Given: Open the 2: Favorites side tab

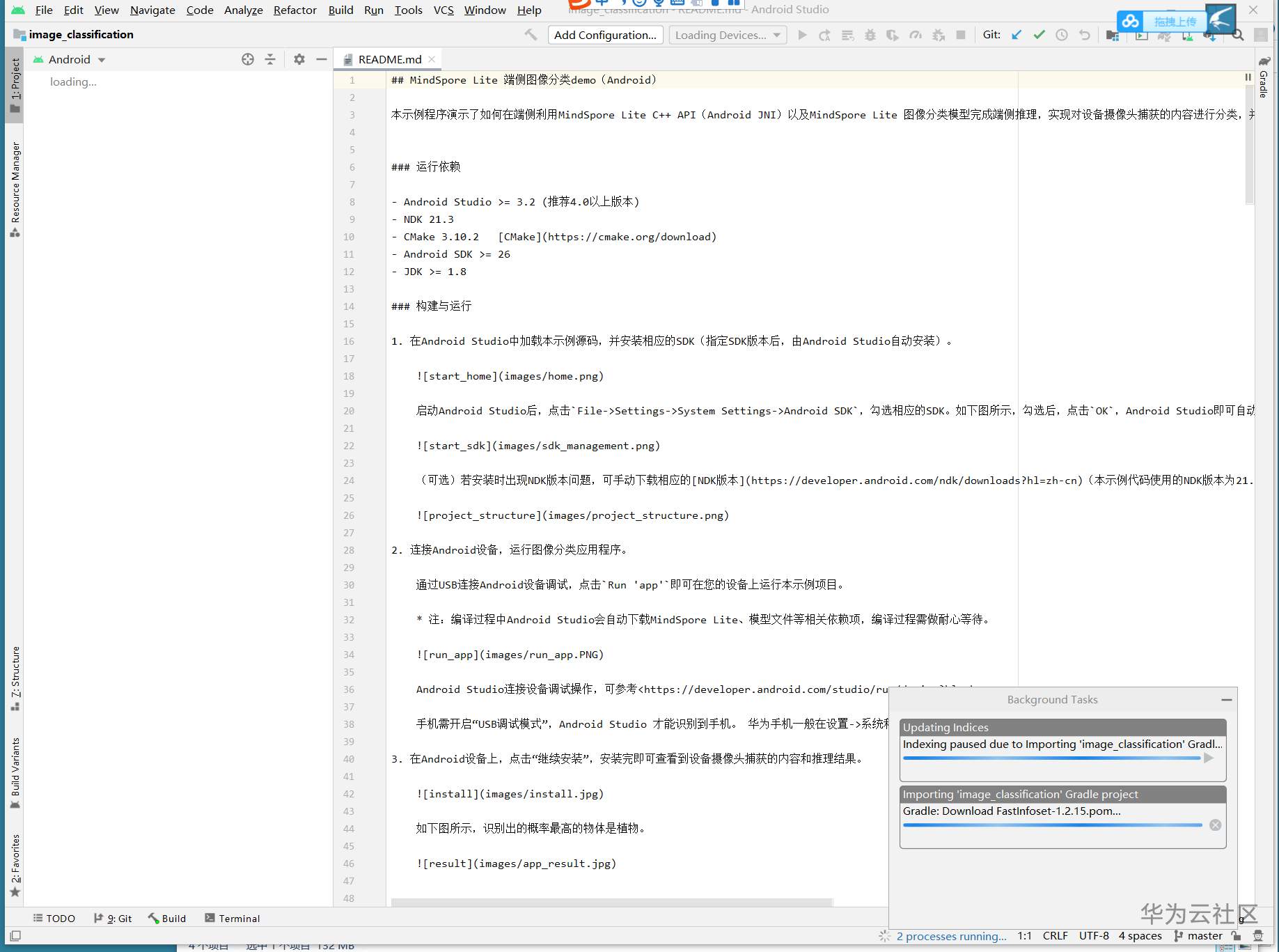Looking at the screenshot, I should (15, 866).
